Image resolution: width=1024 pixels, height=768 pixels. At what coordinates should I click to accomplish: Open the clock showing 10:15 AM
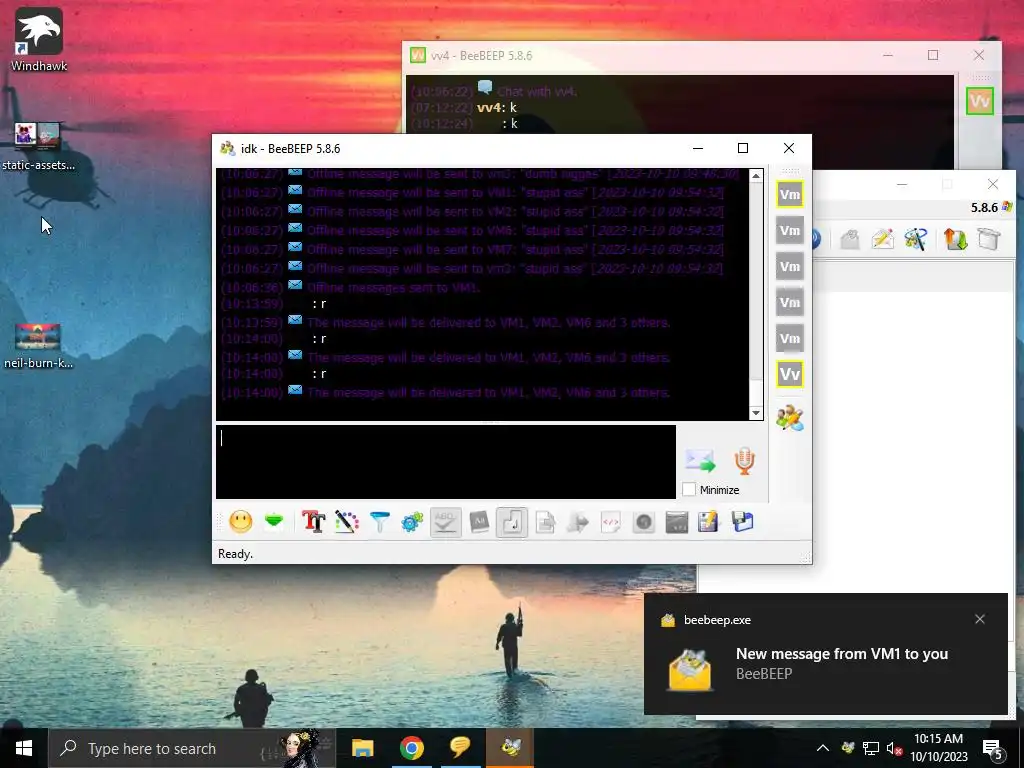pyautogui.click(x=939, y=748)
